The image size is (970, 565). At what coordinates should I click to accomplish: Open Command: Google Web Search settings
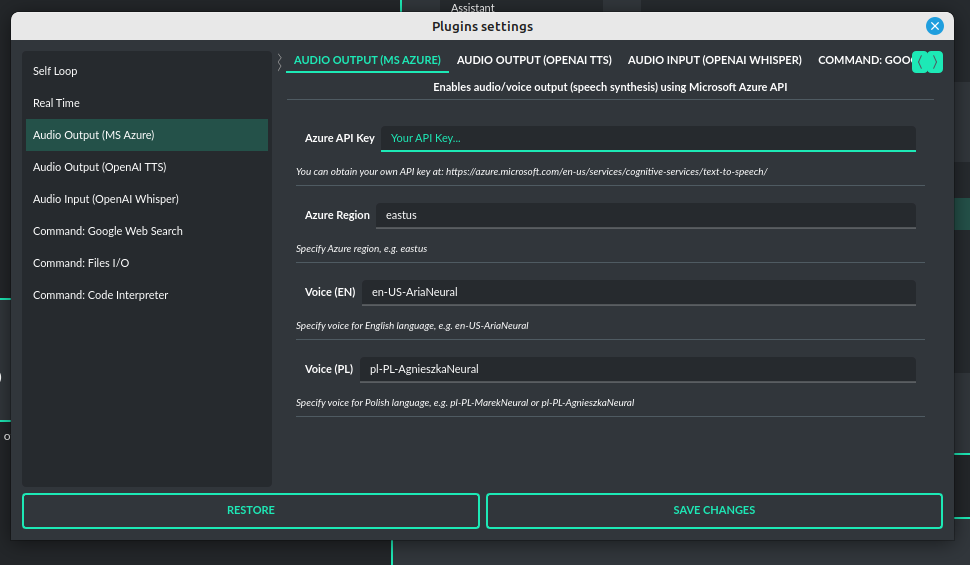pyautogui.click(x=107, y=231)
